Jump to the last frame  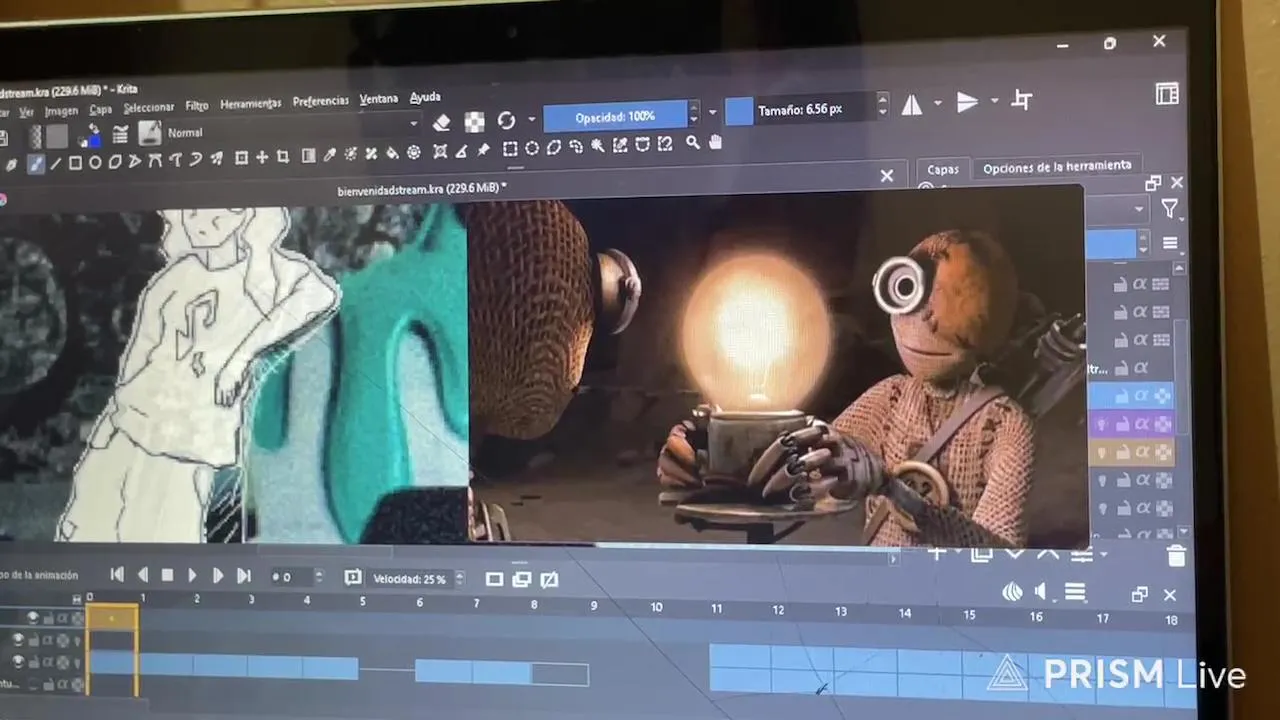point(243,575)
